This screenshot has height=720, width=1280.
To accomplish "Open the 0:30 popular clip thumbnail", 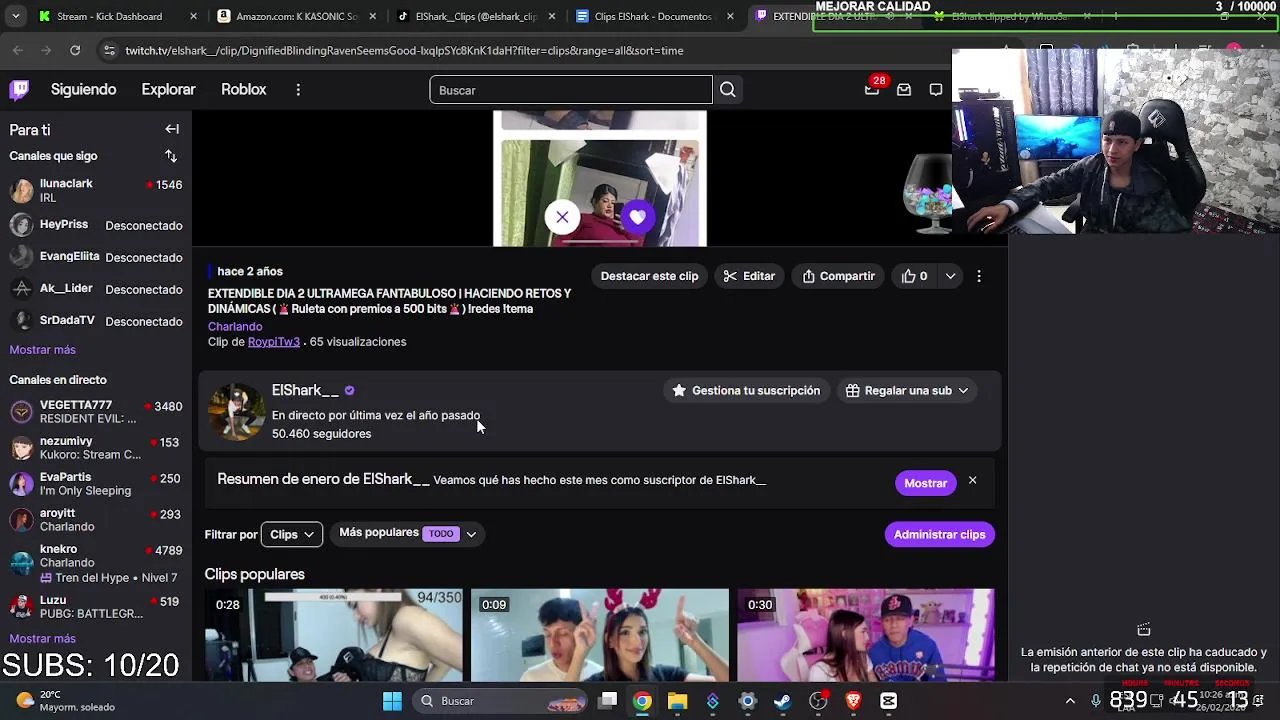I will point(866,635).
